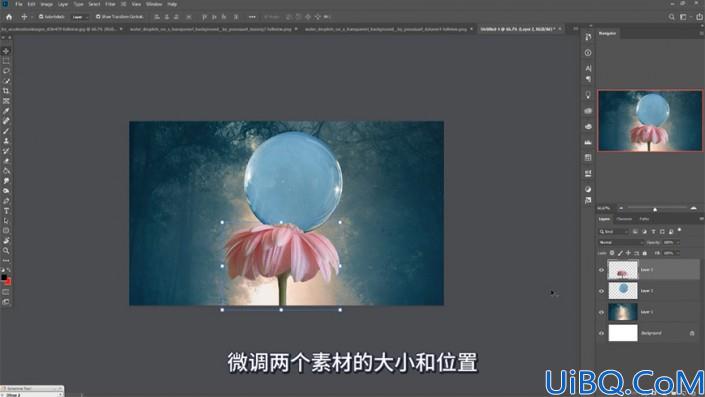
Task: Select the flower layer thumbnail
Action: coord(623,270)
